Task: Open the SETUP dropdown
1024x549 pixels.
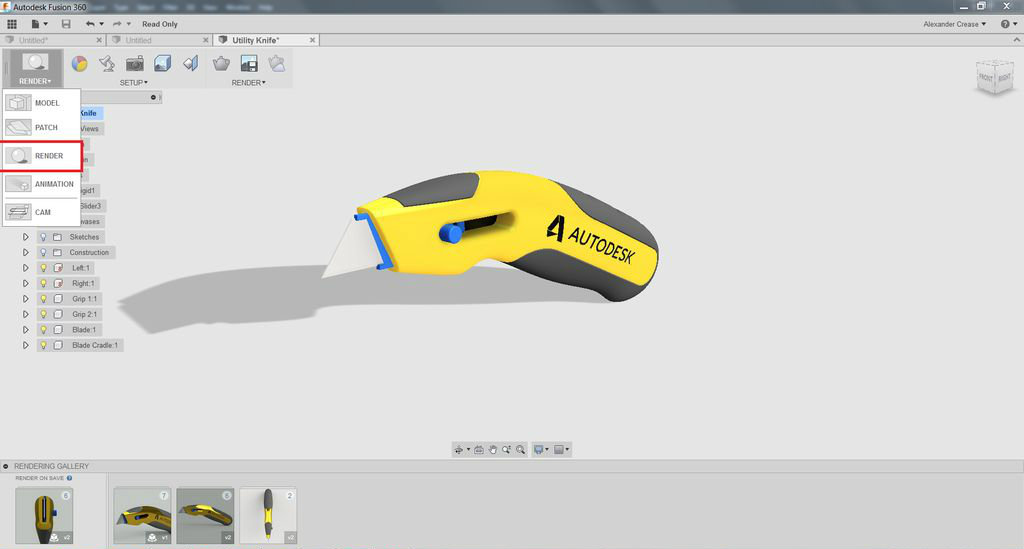Action: [134, 83]
